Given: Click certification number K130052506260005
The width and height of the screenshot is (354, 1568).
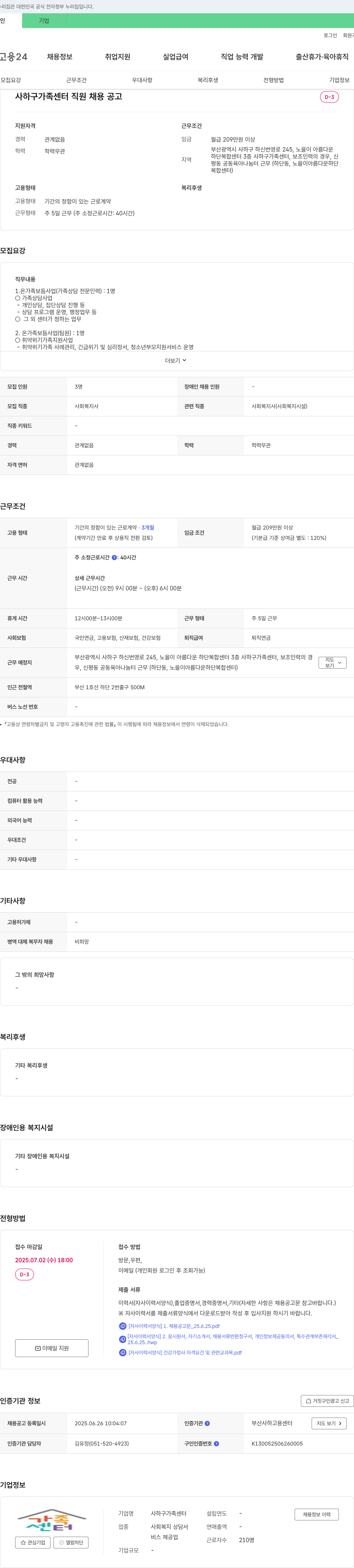Looking at the screenshot, I should tap(277, 1443).
